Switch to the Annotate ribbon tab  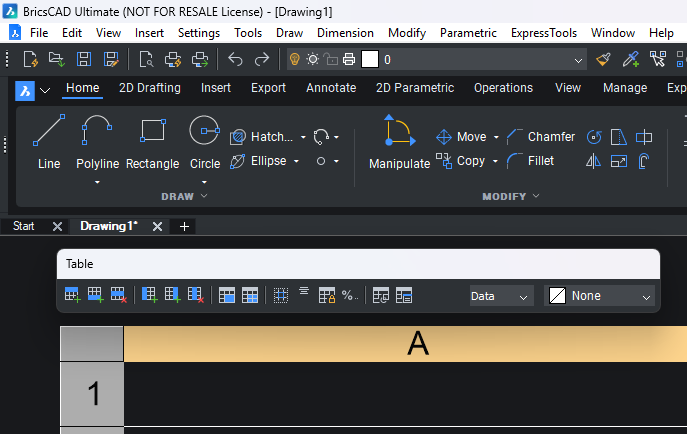click(331, 88)
